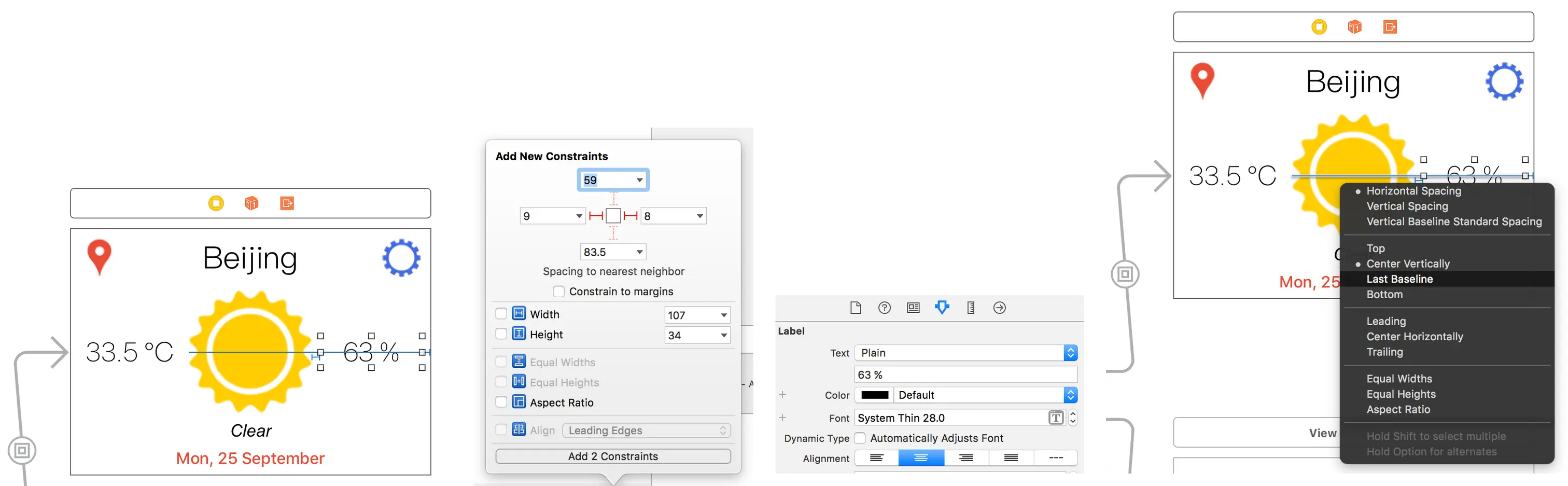Open the Size inspector ruler icon
This screenshot has height=486, width=1568.
971,308
